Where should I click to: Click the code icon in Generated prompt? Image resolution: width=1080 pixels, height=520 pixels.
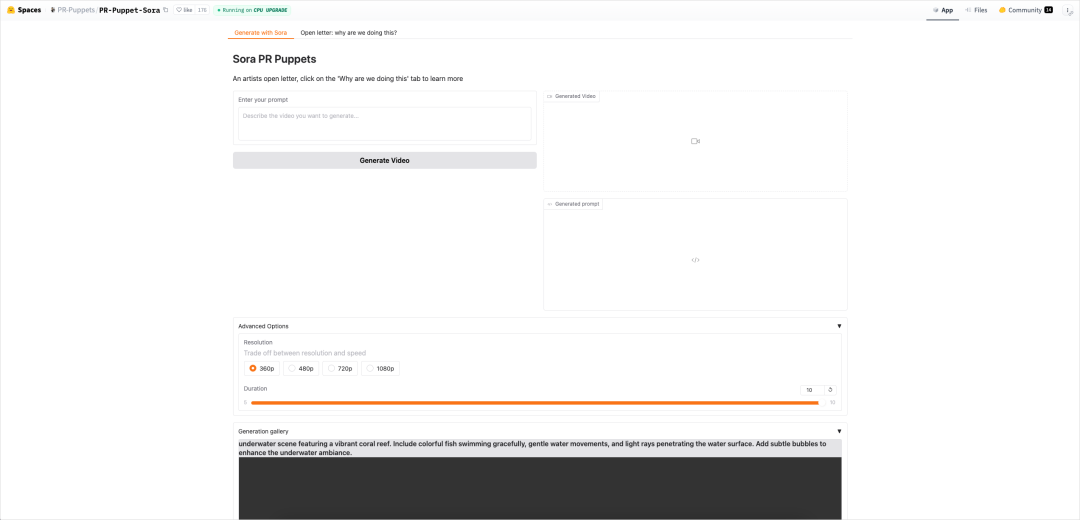tap(695, 260)
